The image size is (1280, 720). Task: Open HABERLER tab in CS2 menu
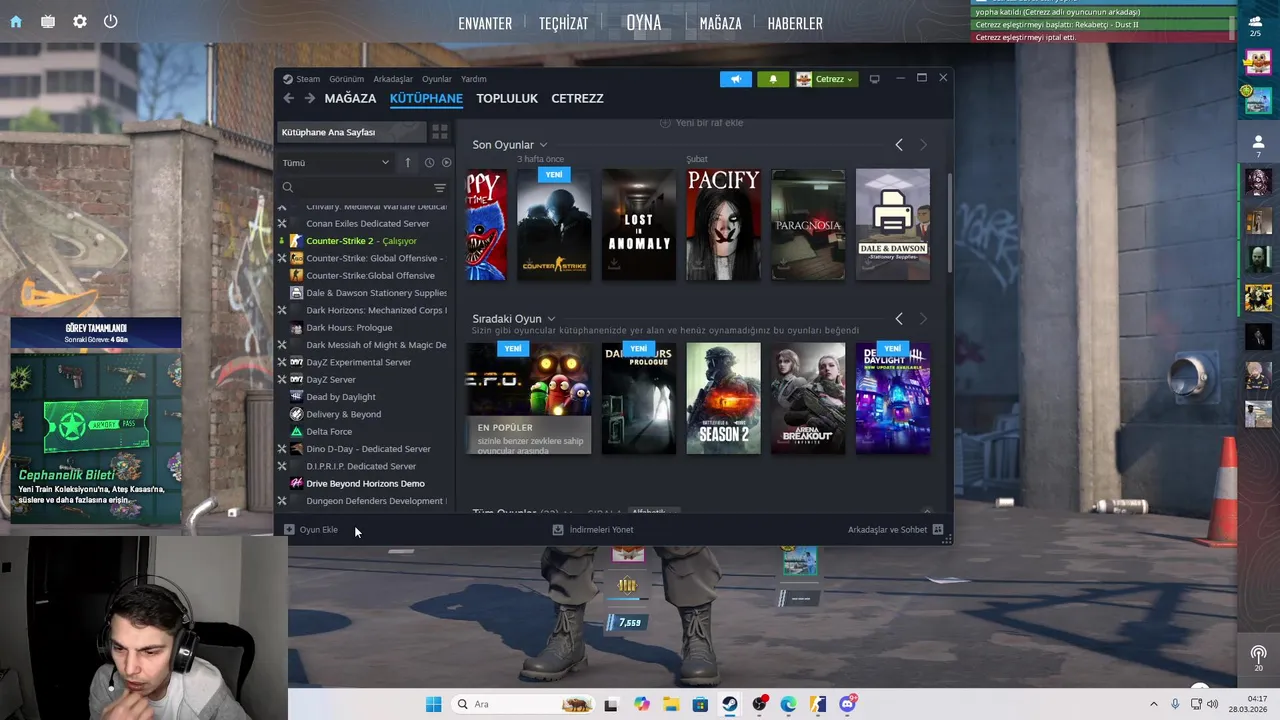795,23
